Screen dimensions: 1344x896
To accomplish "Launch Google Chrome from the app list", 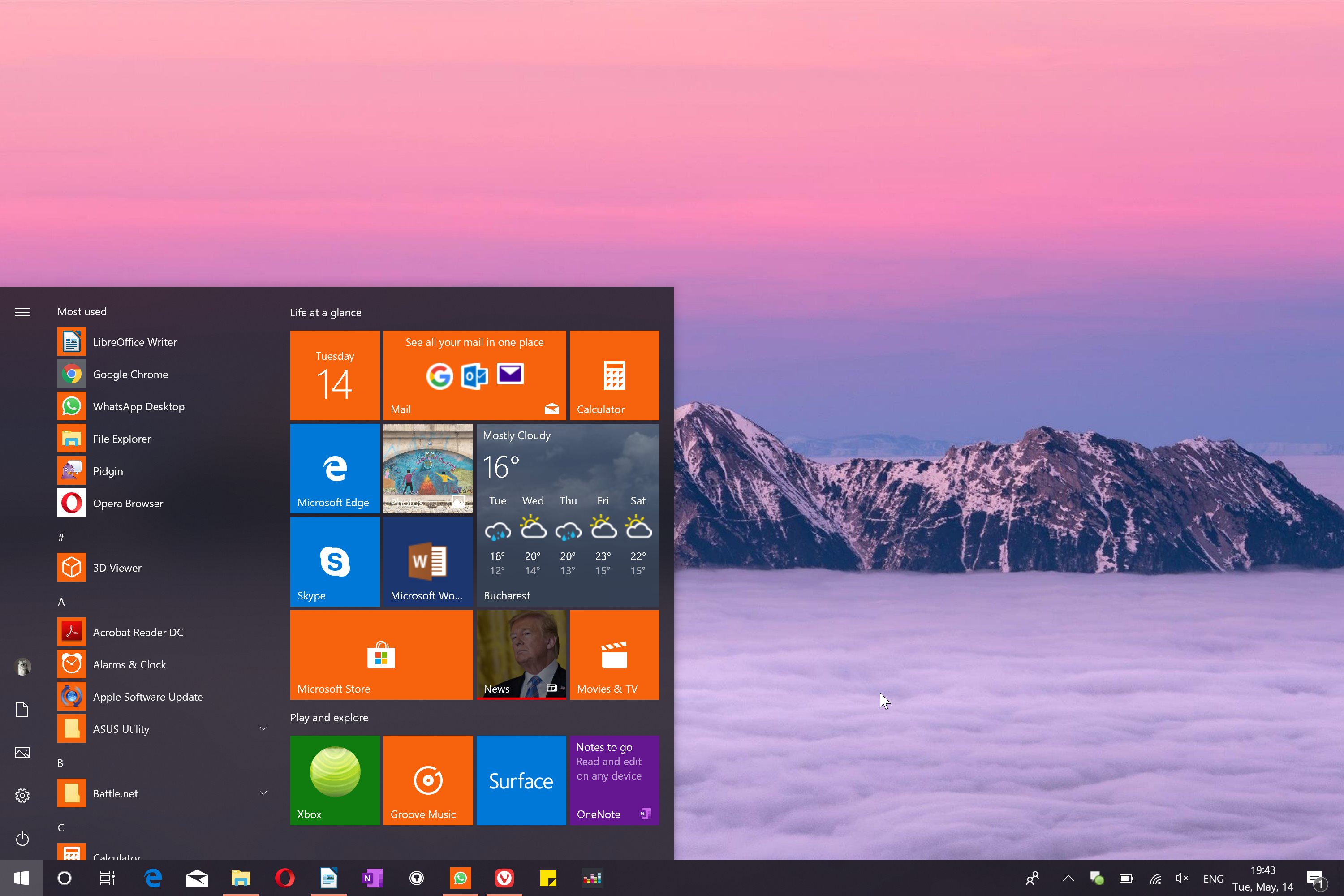I will 163,374.
